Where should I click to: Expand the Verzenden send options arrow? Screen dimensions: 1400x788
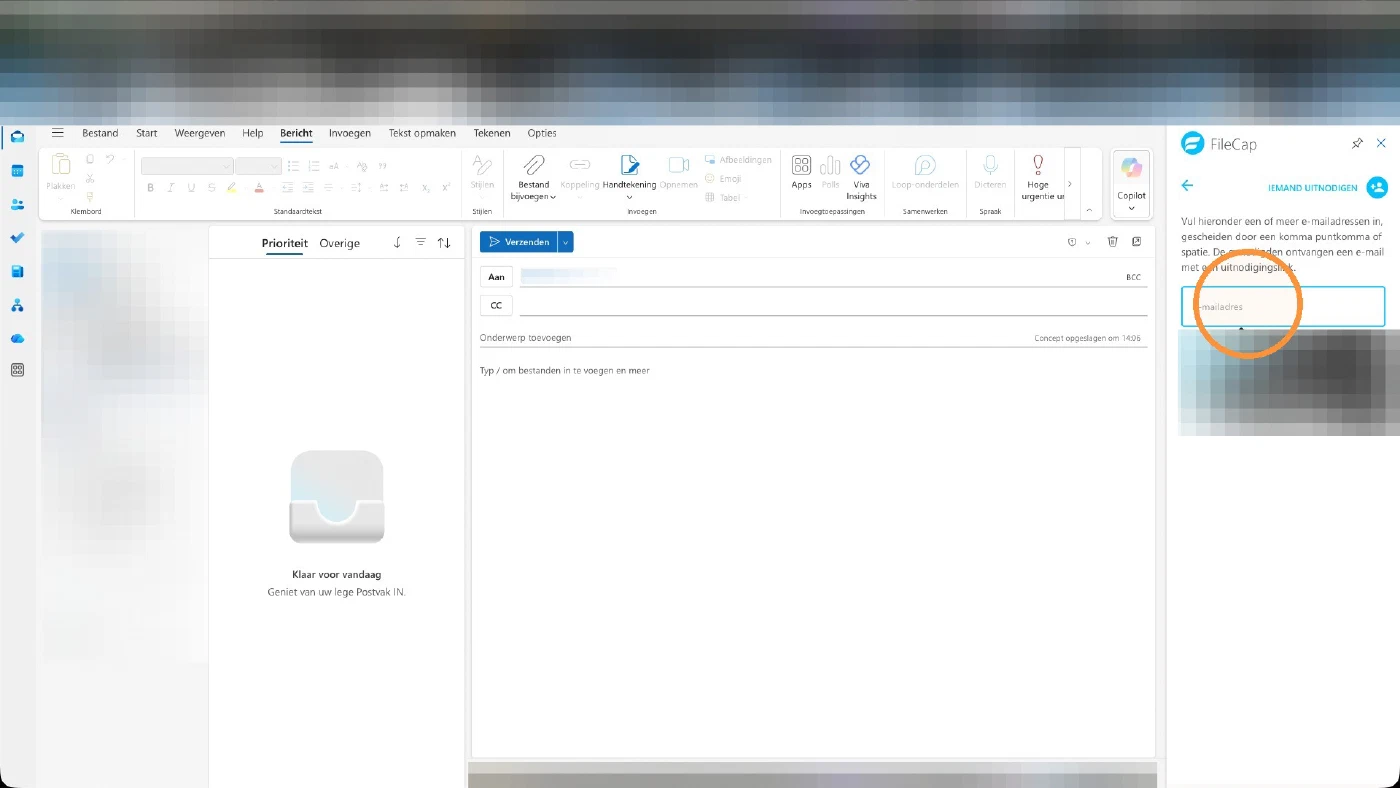(566, 242)
